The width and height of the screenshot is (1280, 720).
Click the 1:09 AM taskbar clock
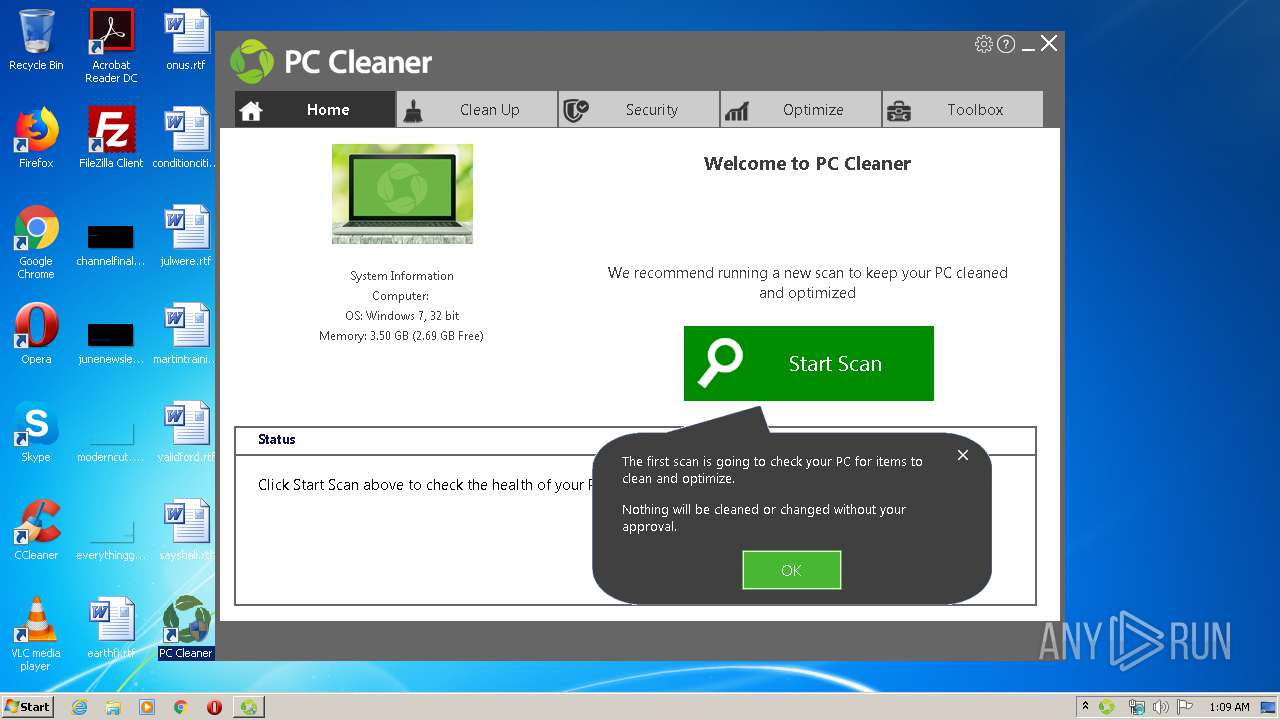(x=1229, y=707)
